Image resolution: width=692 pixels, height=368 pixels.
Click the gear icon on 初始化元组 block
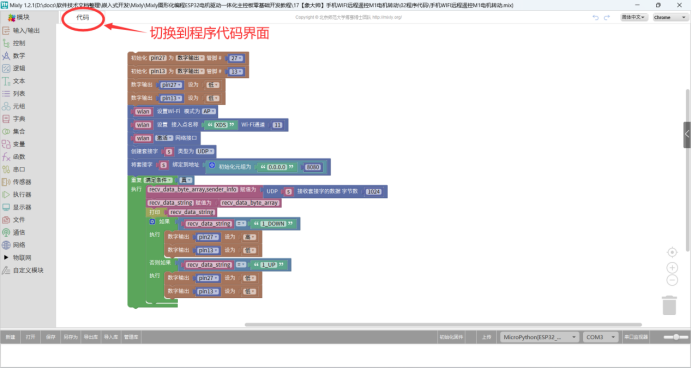(x=212, y=165)
